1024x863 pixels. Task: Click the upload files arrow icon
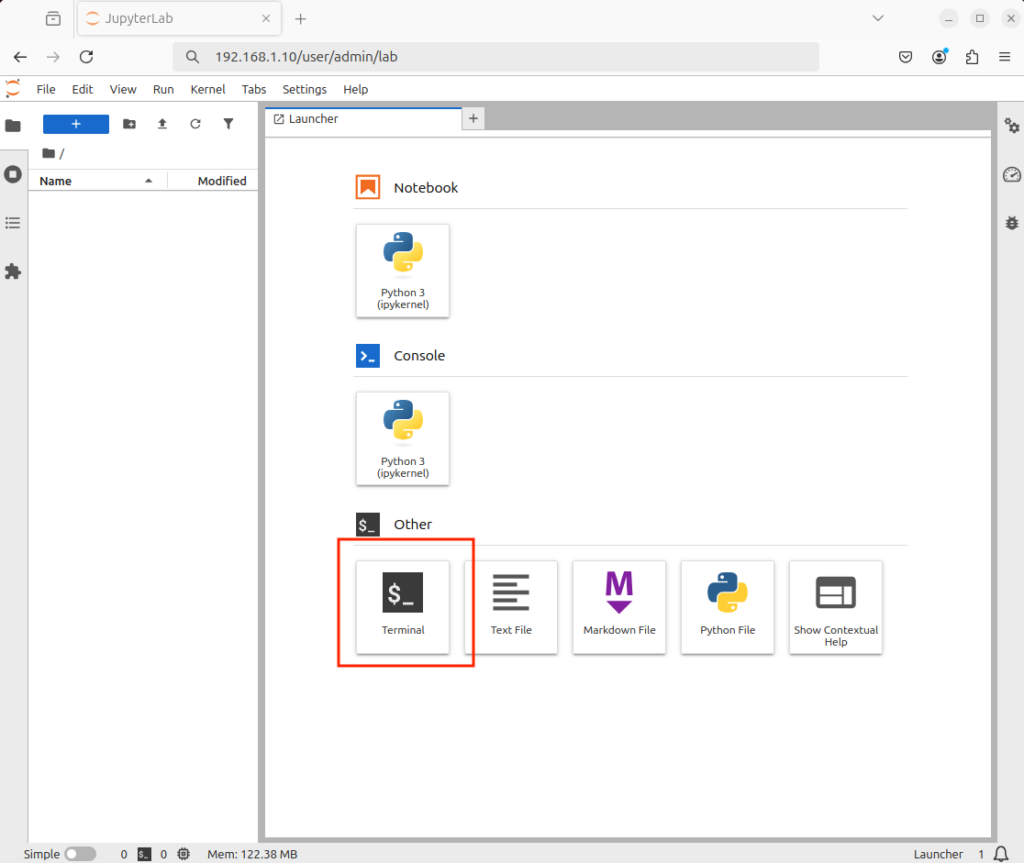[x=162, y=124]
